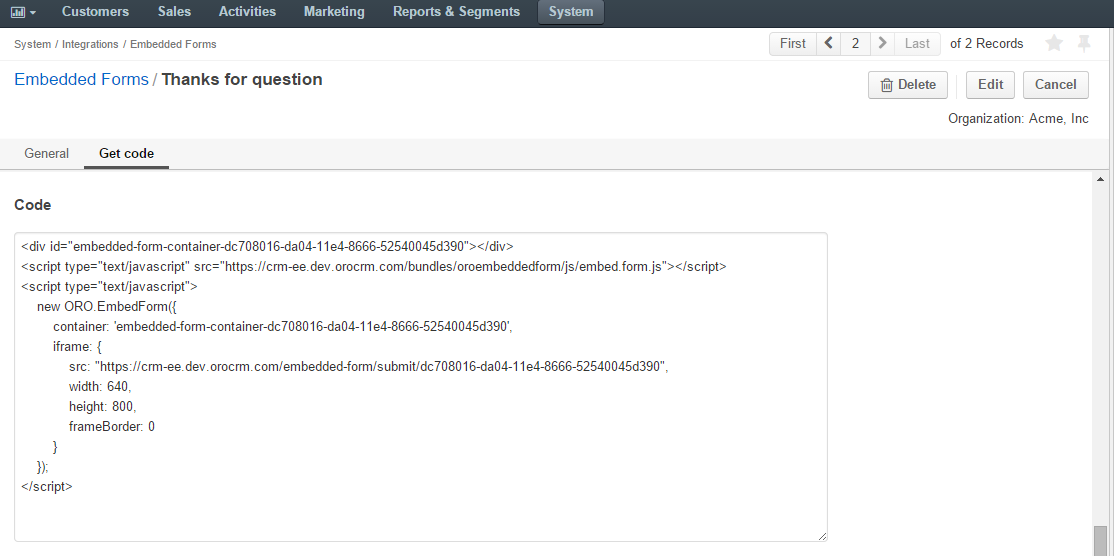Jump to the First record
1114x556 pixels.
pos(793,43)
